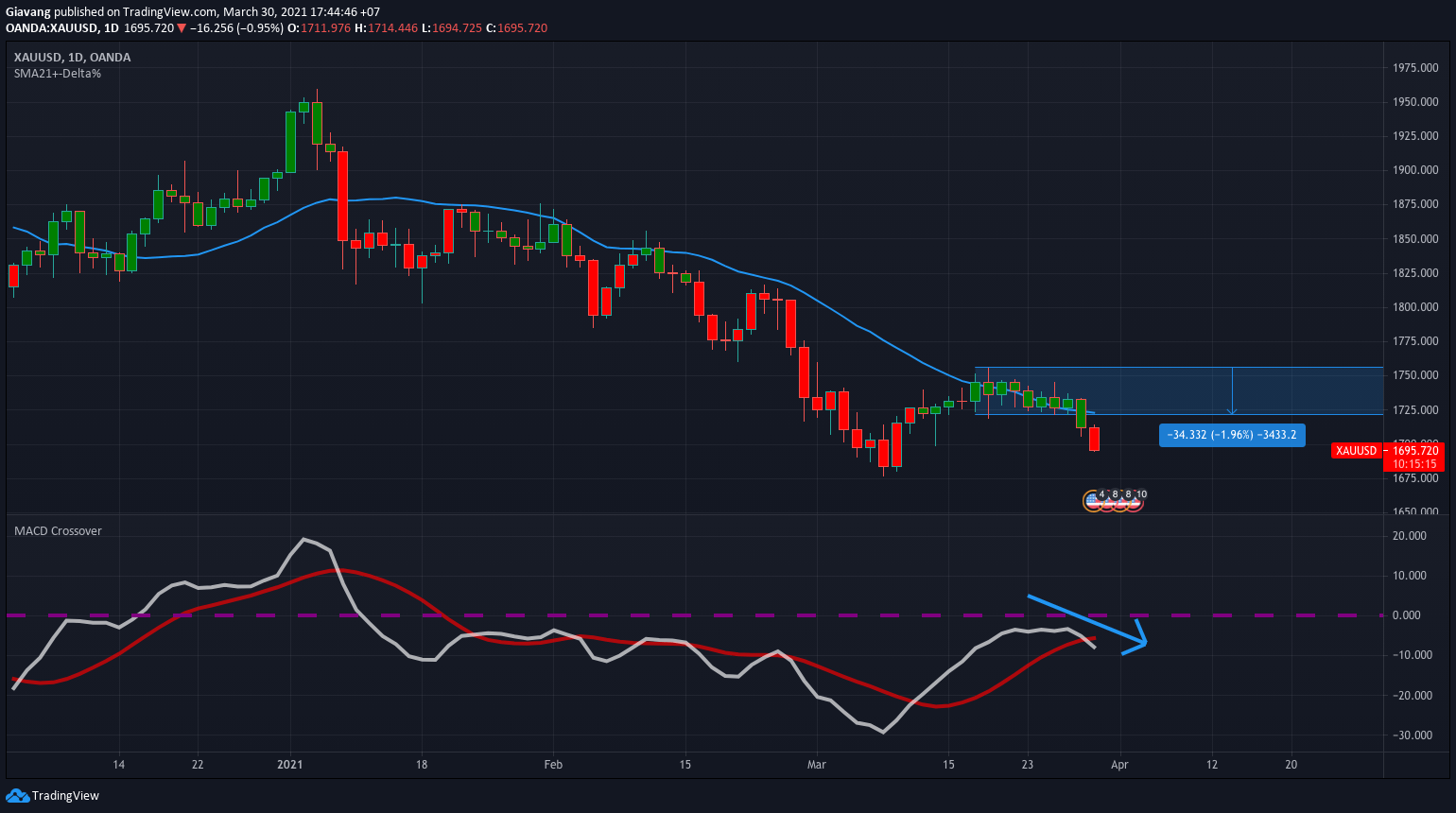1456x813 pixels.
Task: Select the SMA21+-Delta% indicator label
Action: pyautogui.click(x=58, y=74)
